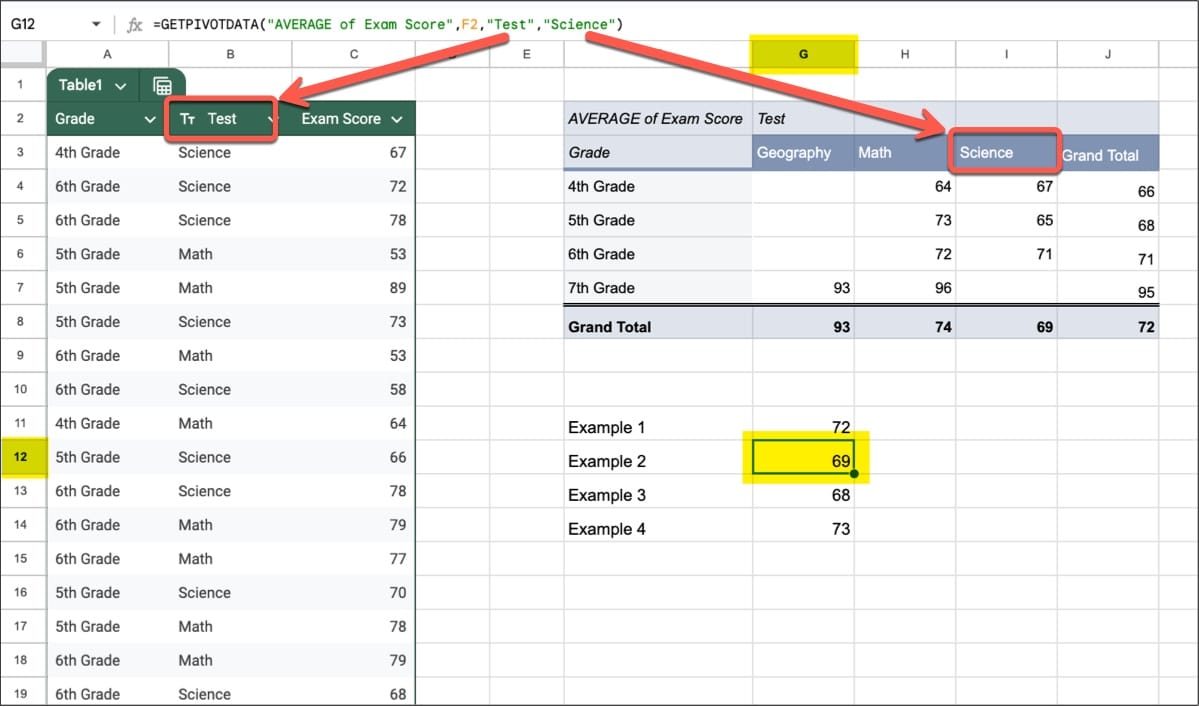Screen dimensions: 1199x707
Task: Open the Name Box dropdown arrow
Action: [96, 24]
